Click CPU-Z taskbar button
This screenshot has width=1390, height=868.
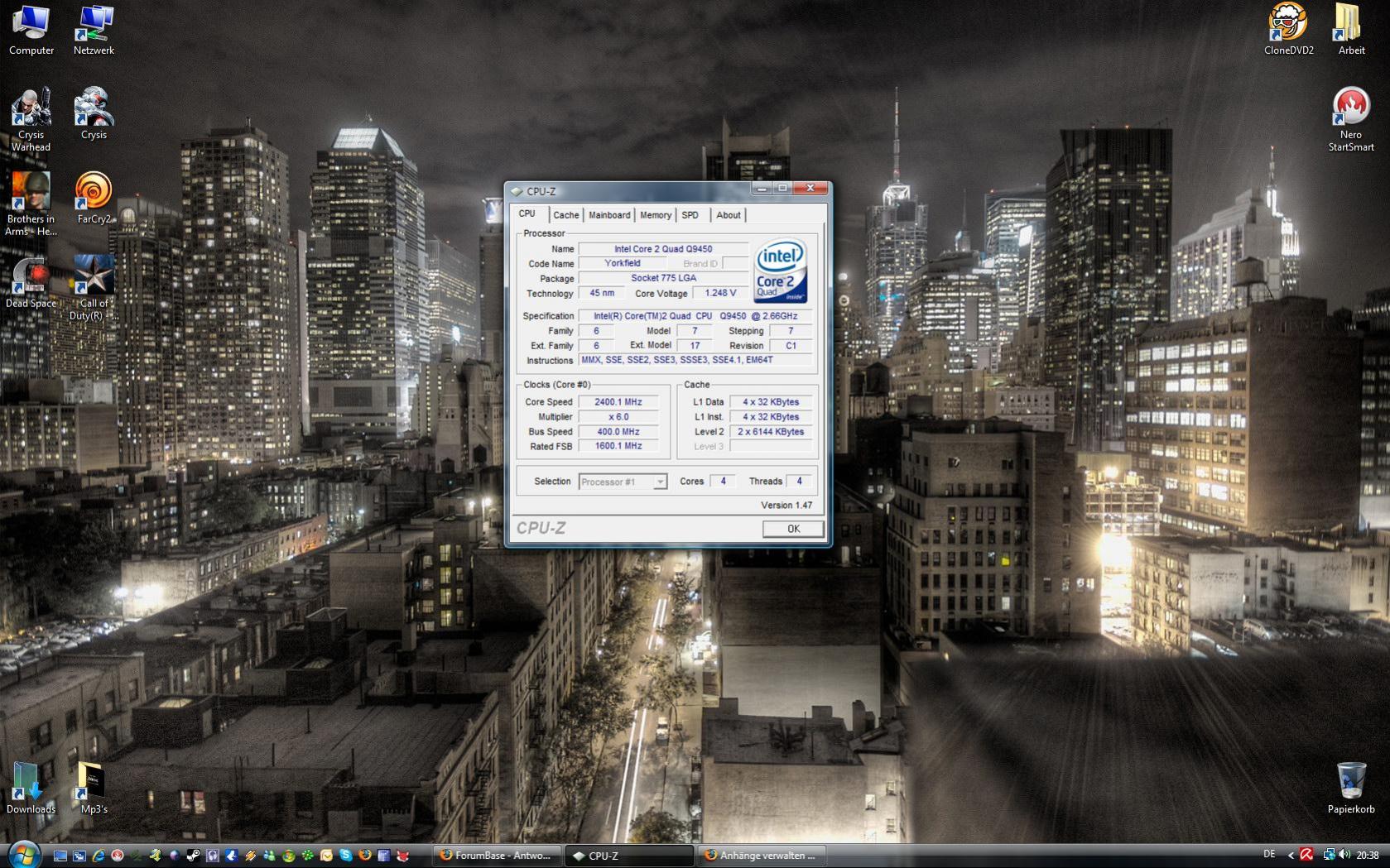(629, 856)
